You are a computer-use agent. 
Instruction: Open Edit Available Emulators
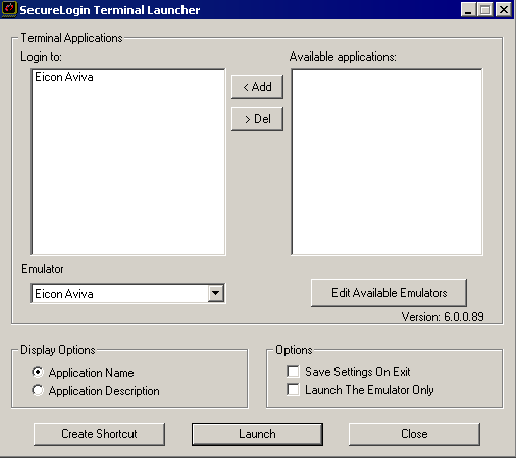pyautogui.click(x=389, y=293)
